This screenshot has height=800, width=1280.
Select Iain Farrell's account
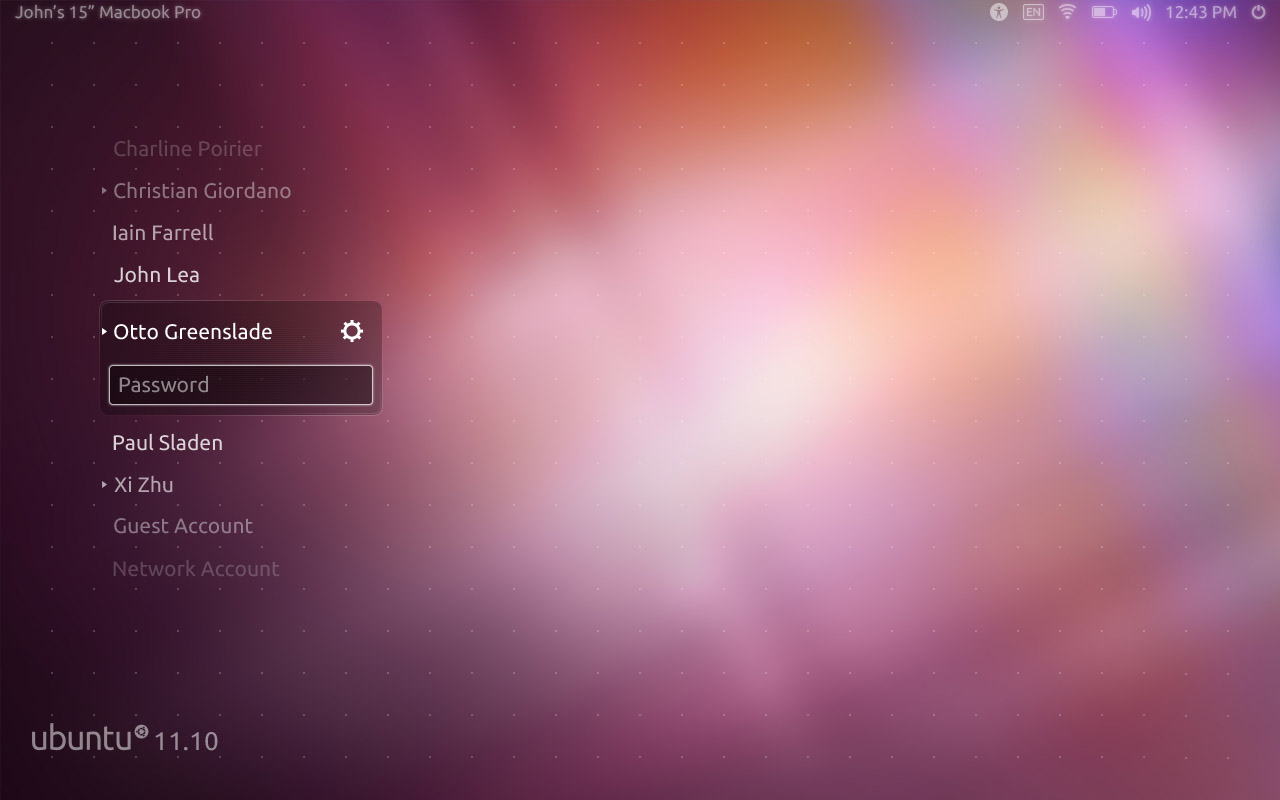tap(163, 232)
